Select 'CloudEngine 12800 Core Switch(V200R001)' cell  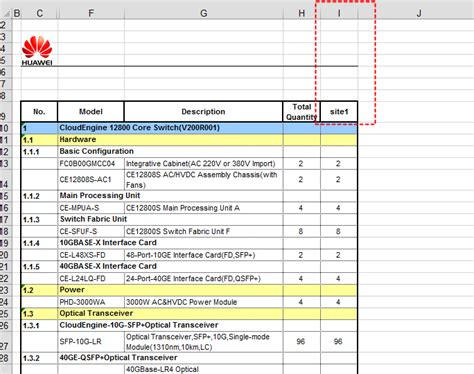[170, 128]
